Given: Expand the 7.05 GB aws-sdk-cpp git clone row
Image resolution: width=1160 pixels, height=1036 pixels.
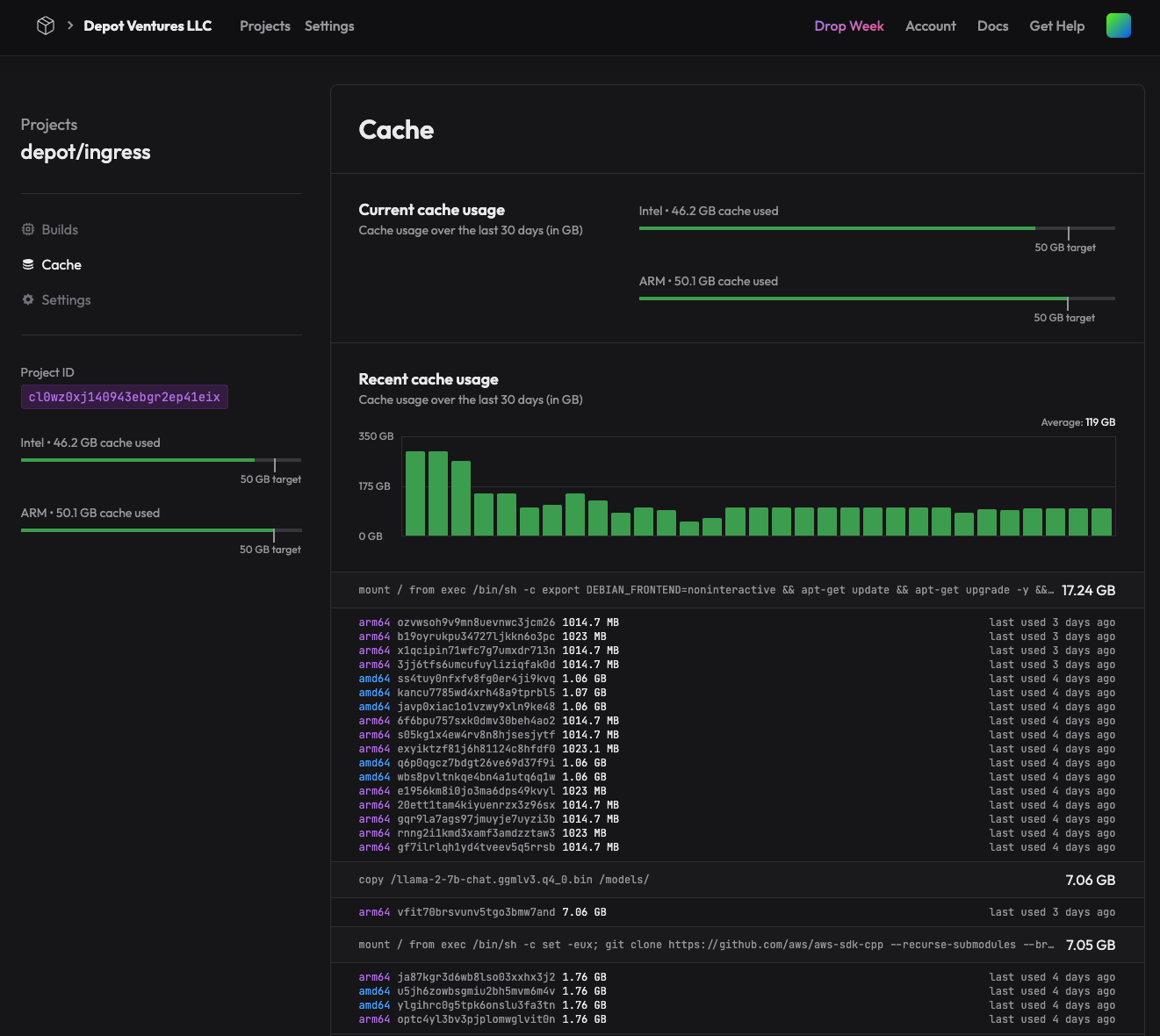Looking at the screenshot, I should point(736,945).
